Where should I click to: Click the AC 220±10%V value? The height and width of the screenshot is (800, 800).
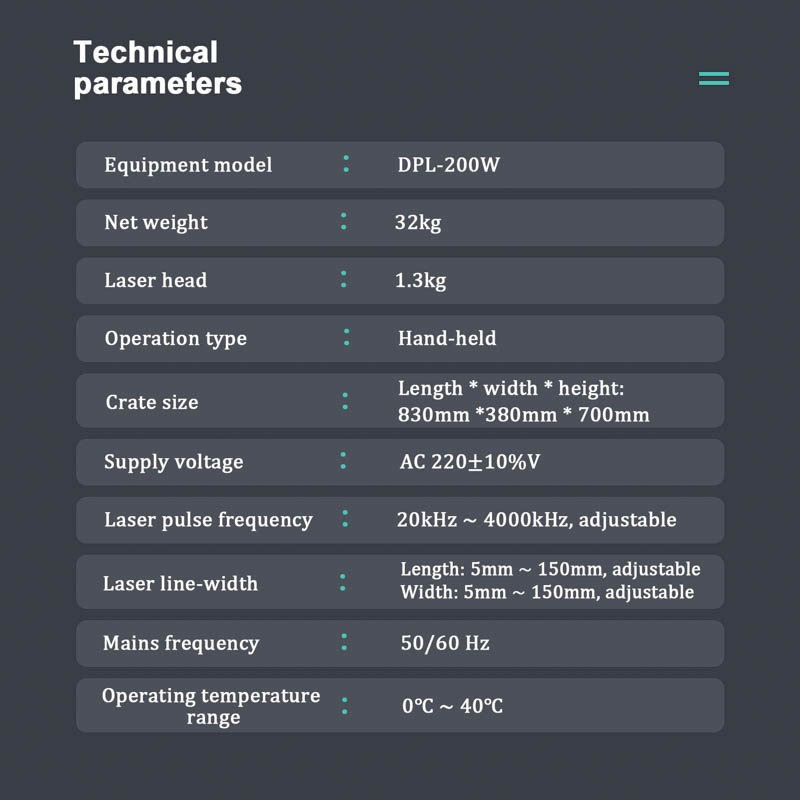472,462
